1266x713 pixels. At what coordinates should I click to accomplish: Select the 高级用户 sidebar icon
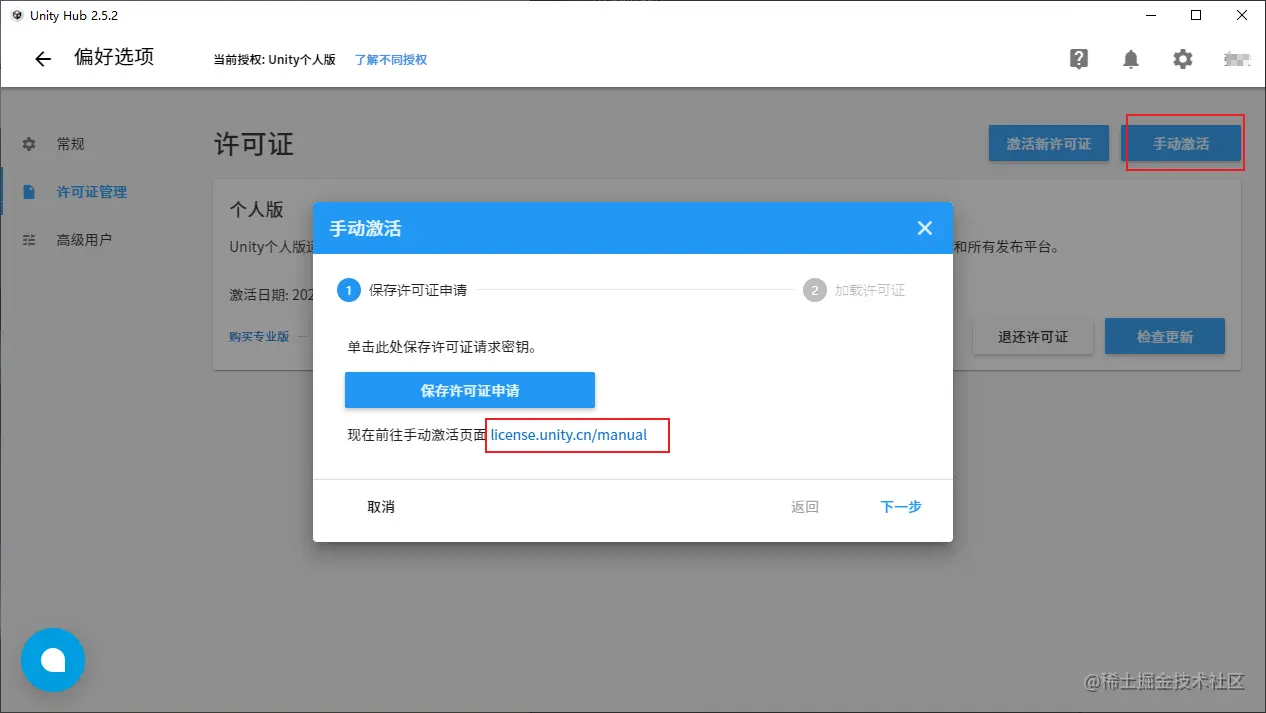(x=28, y=239)
